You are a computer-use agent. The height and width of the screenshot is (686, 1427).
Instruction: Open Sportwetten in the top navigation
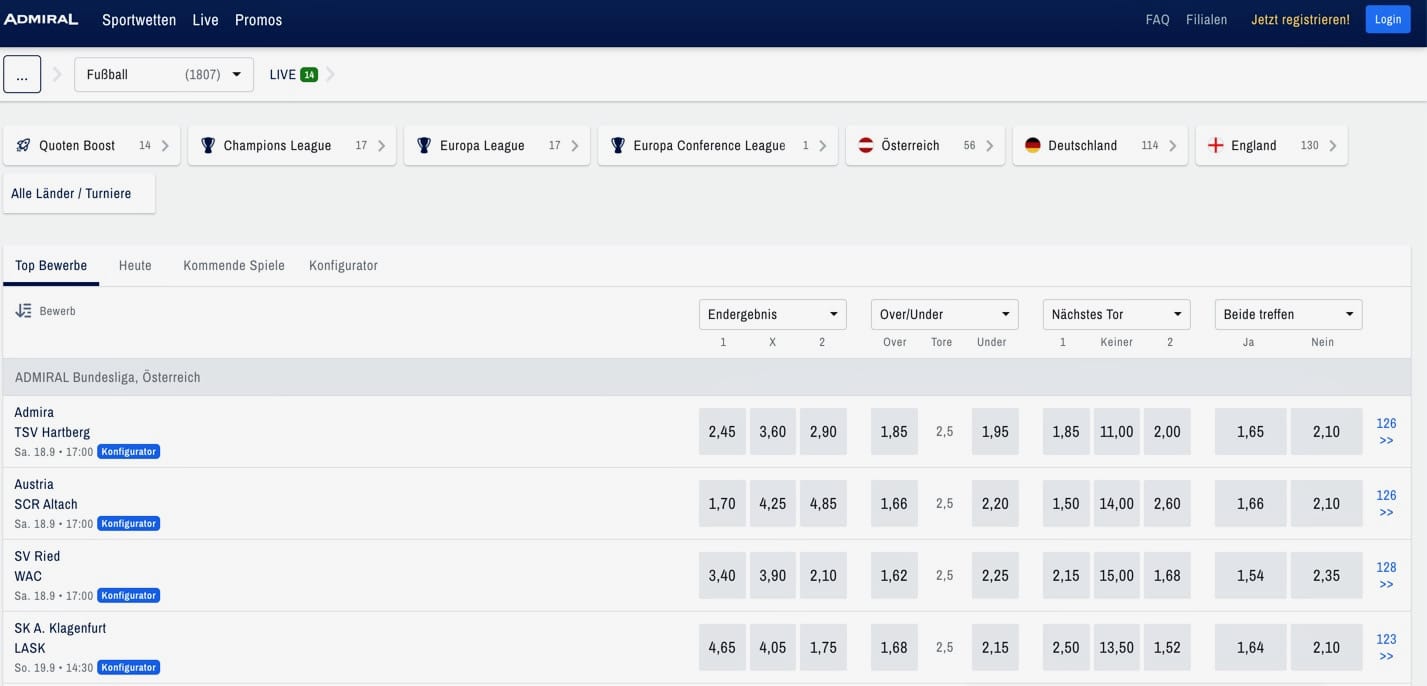[x=139, y=20]
